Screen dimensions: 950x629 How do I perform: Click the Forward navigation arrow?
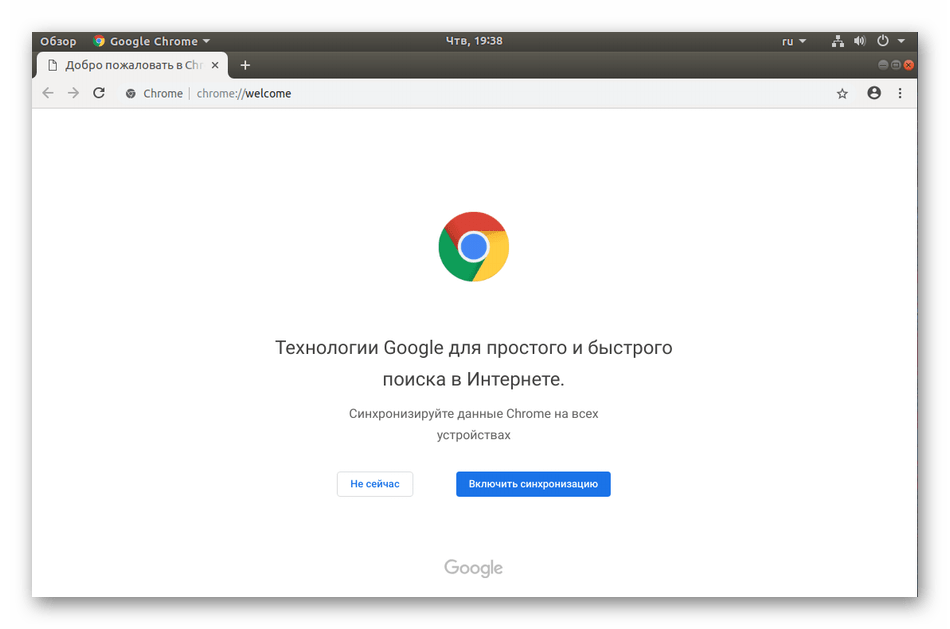pos(73,93)
